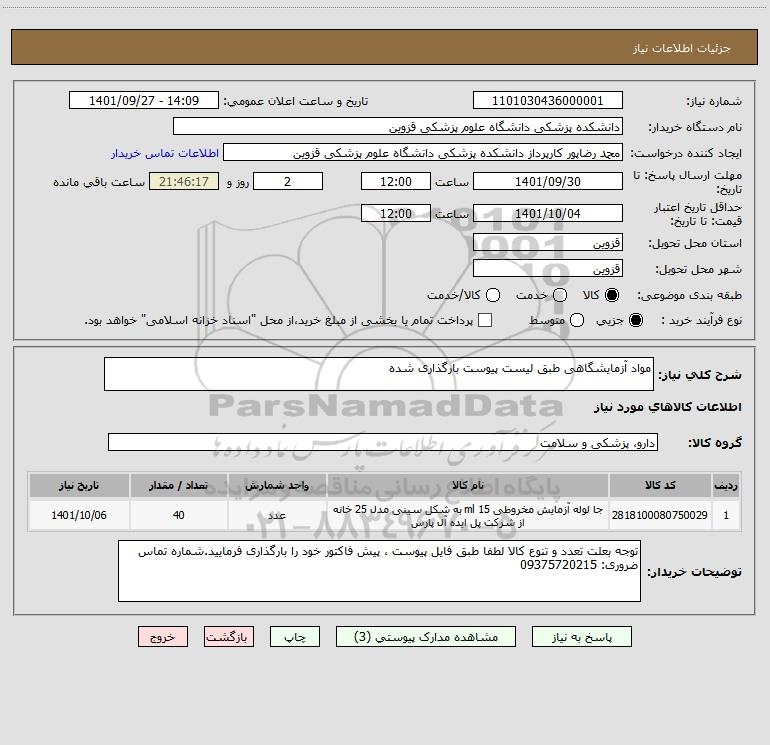Click the product name cell in row 1
The image size is (770, 745).
coord(468,515)
